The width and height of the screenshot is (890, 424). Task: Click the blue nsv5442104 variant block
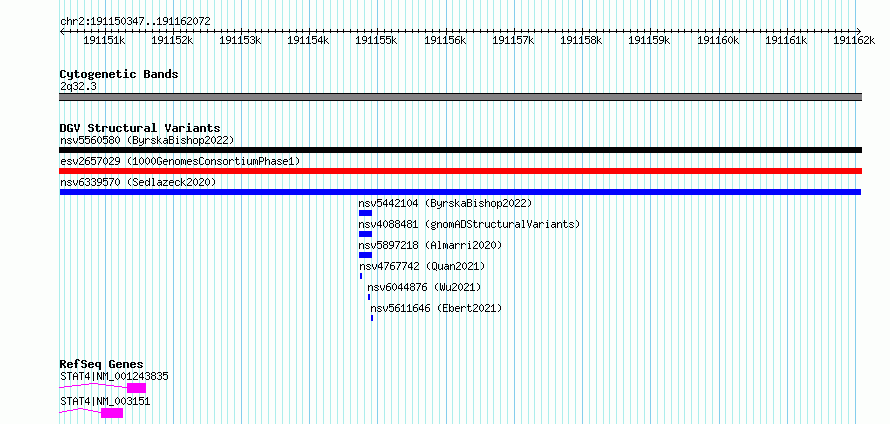[366, 213]
